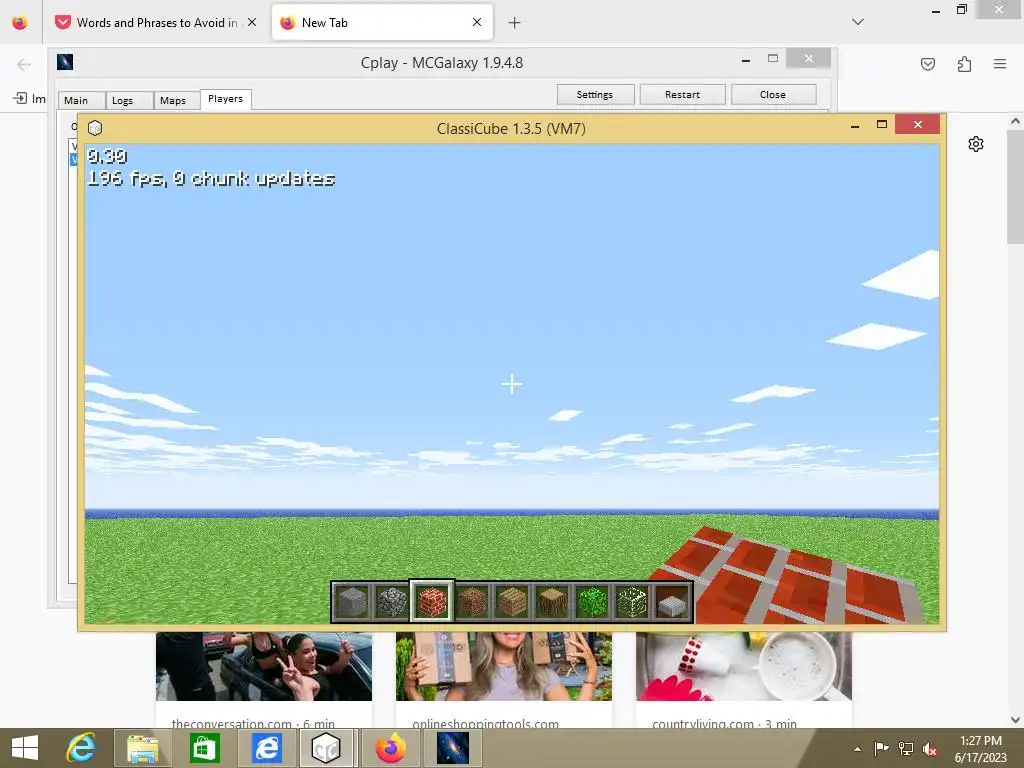Open File Explorer from taskbar
Screen dimensions: 1024x768
143,748
